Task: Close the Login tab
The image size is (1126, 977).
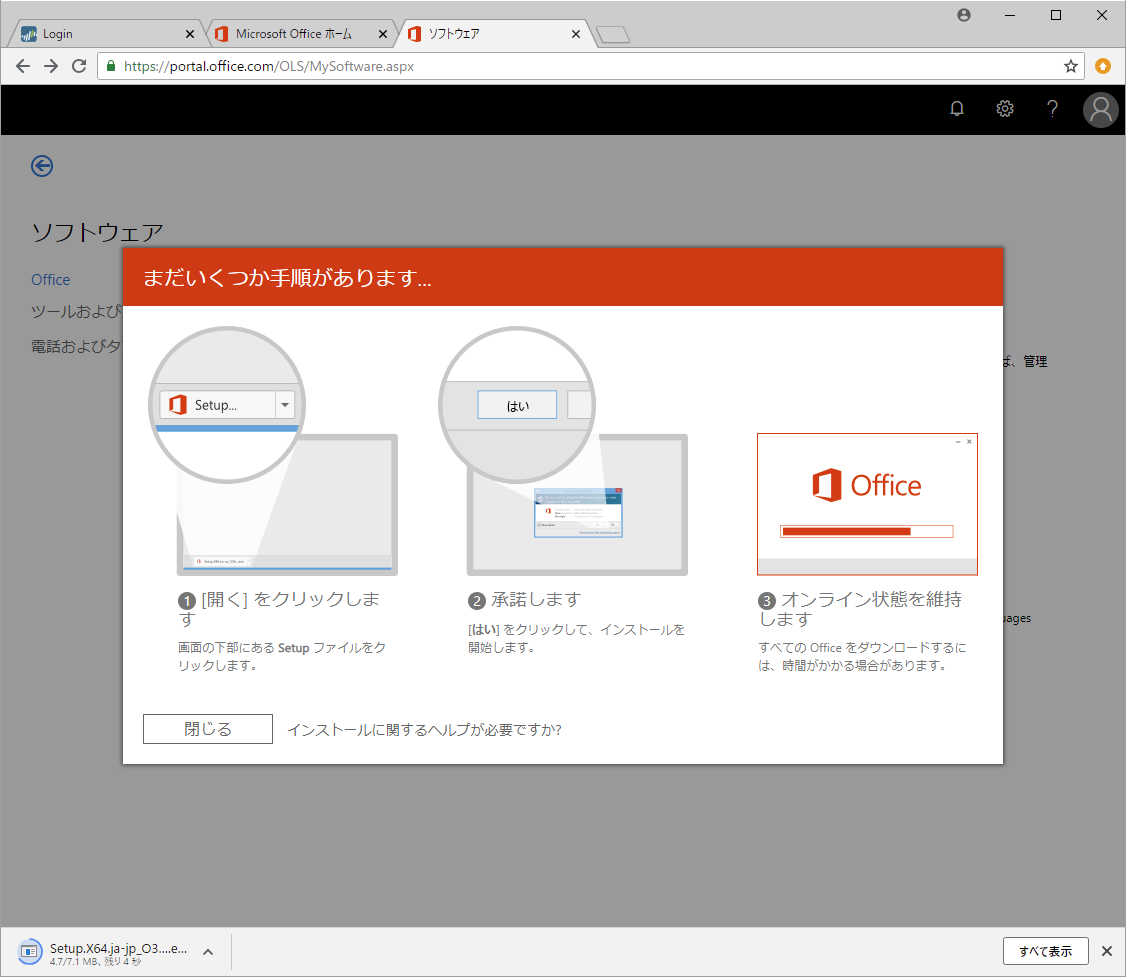Action: (x=190, y=34)
